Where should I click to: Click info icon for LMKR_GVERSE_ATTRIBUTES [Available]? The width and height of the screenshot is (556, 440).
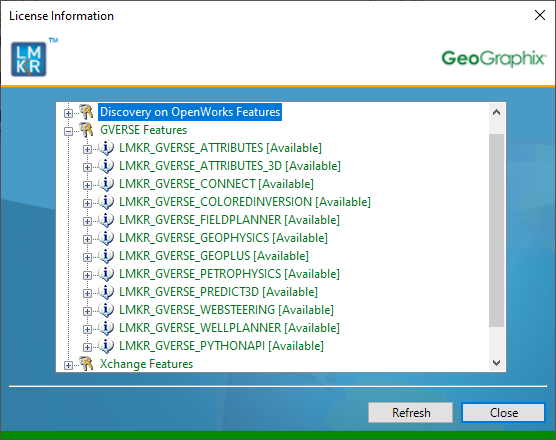[106, 148]
